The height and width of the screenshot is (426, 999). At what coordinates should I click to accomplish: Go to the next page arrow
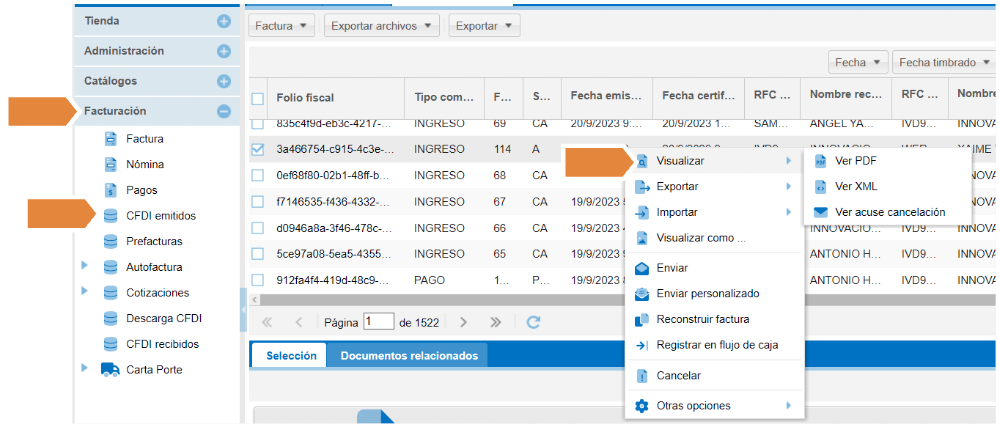click(x=463, y=322)
